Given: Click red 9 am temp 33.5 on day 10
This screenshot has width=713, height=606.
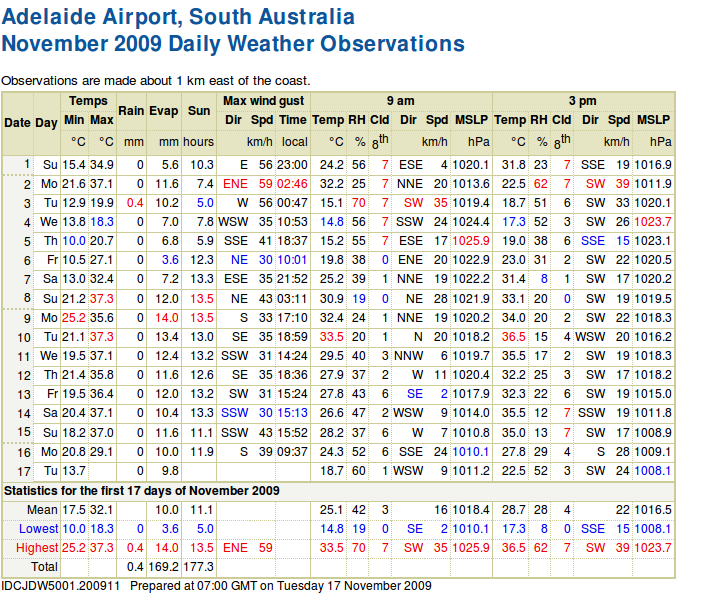Looking at the screenshot, I should (x=331, y=337).
